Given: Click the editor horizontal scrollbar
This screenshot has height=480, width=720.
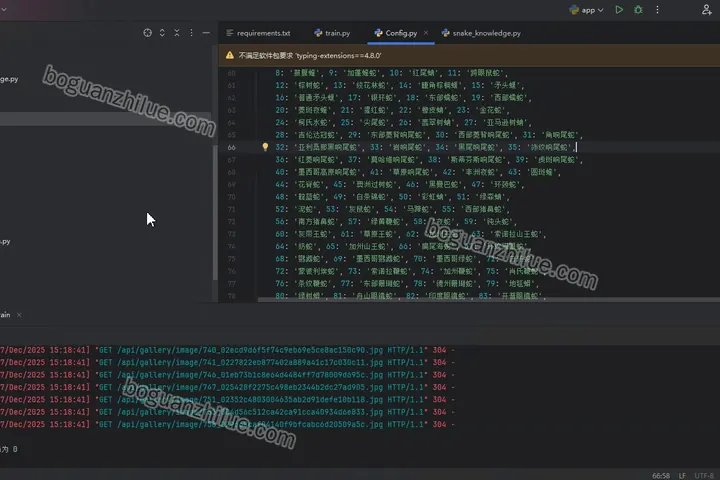Looking at the screenshot, I should click(x=489, y=299).
